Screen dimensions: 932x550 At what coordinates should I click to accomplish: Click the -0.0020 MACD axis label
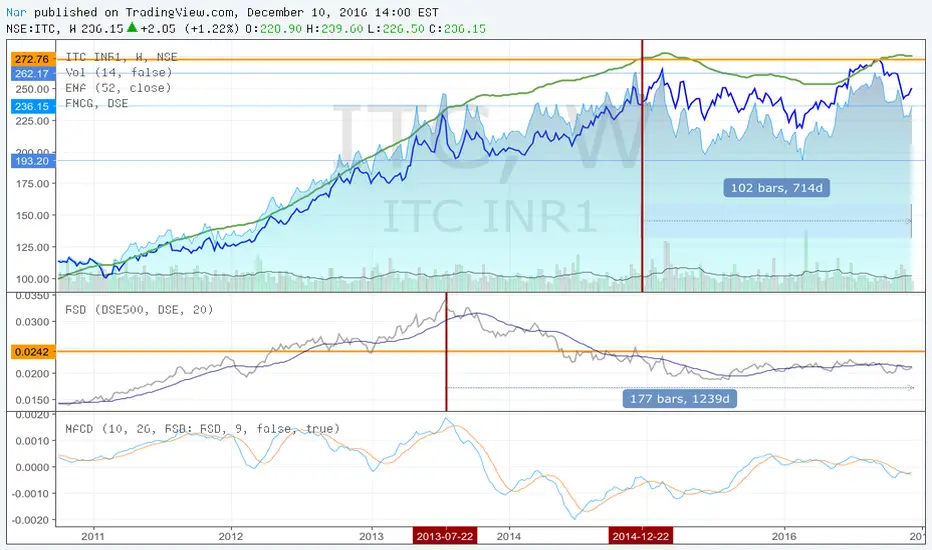31,520
